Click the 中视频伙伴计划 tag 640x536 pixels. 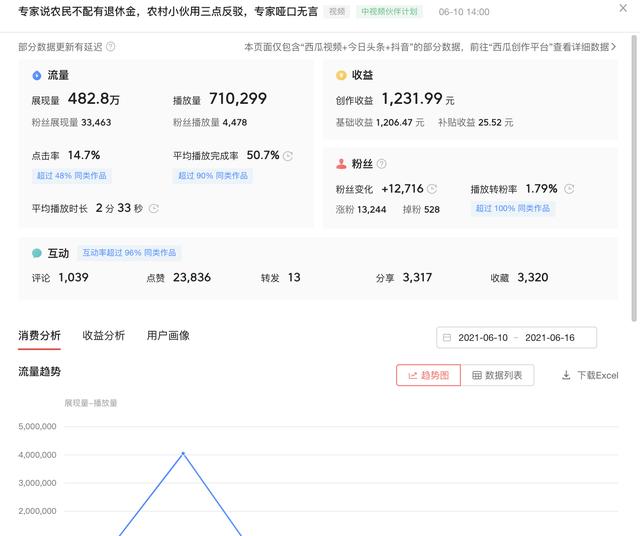point(389,12)
